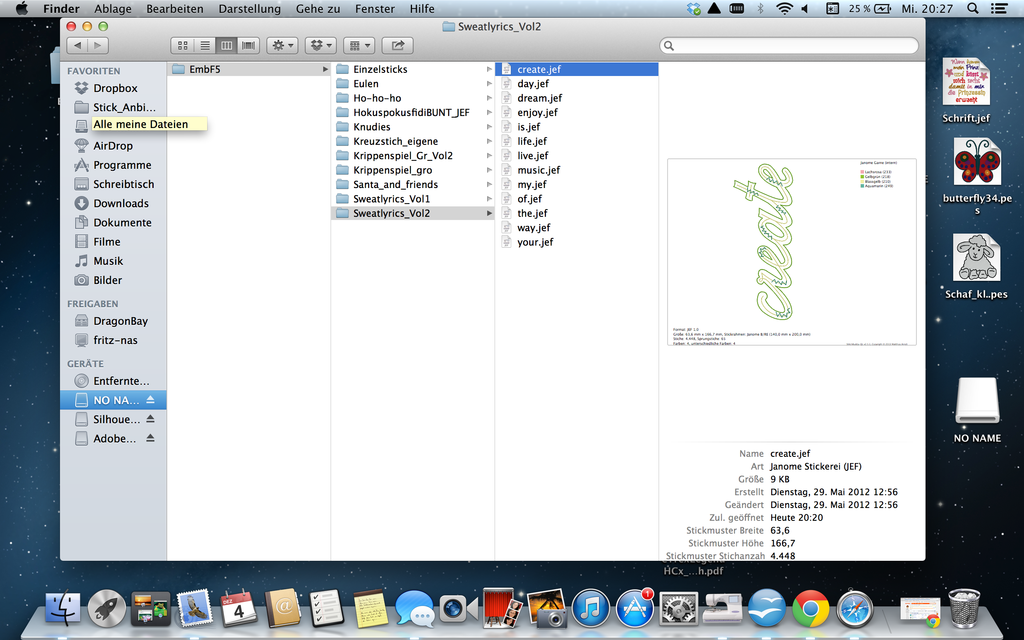Launch iTunes from the Dock
The height and width of the screenshot is (640, 1024).
tap(590, 609)
